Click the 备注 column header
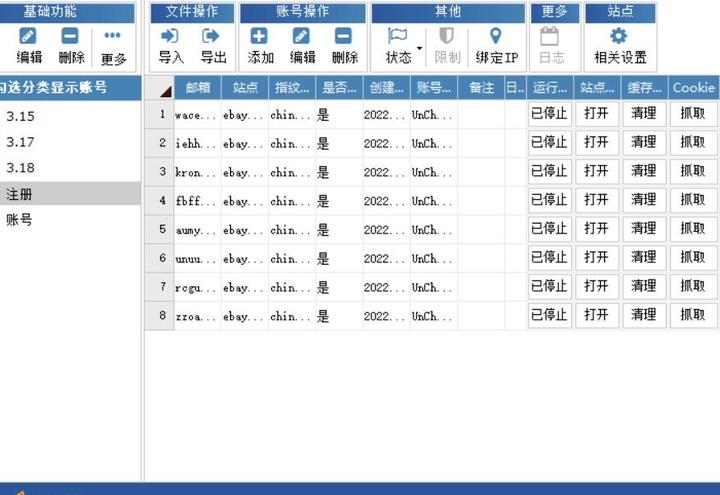The width and height of the screenshot is (720, 495). pos(481,88)
